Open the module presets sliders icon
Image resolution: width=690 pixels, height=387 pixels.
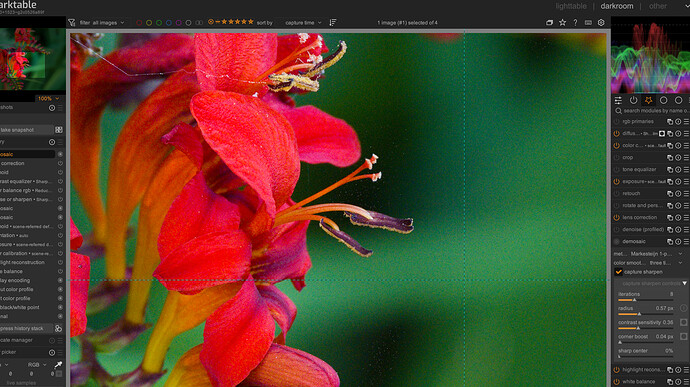[x=618, y=100]
